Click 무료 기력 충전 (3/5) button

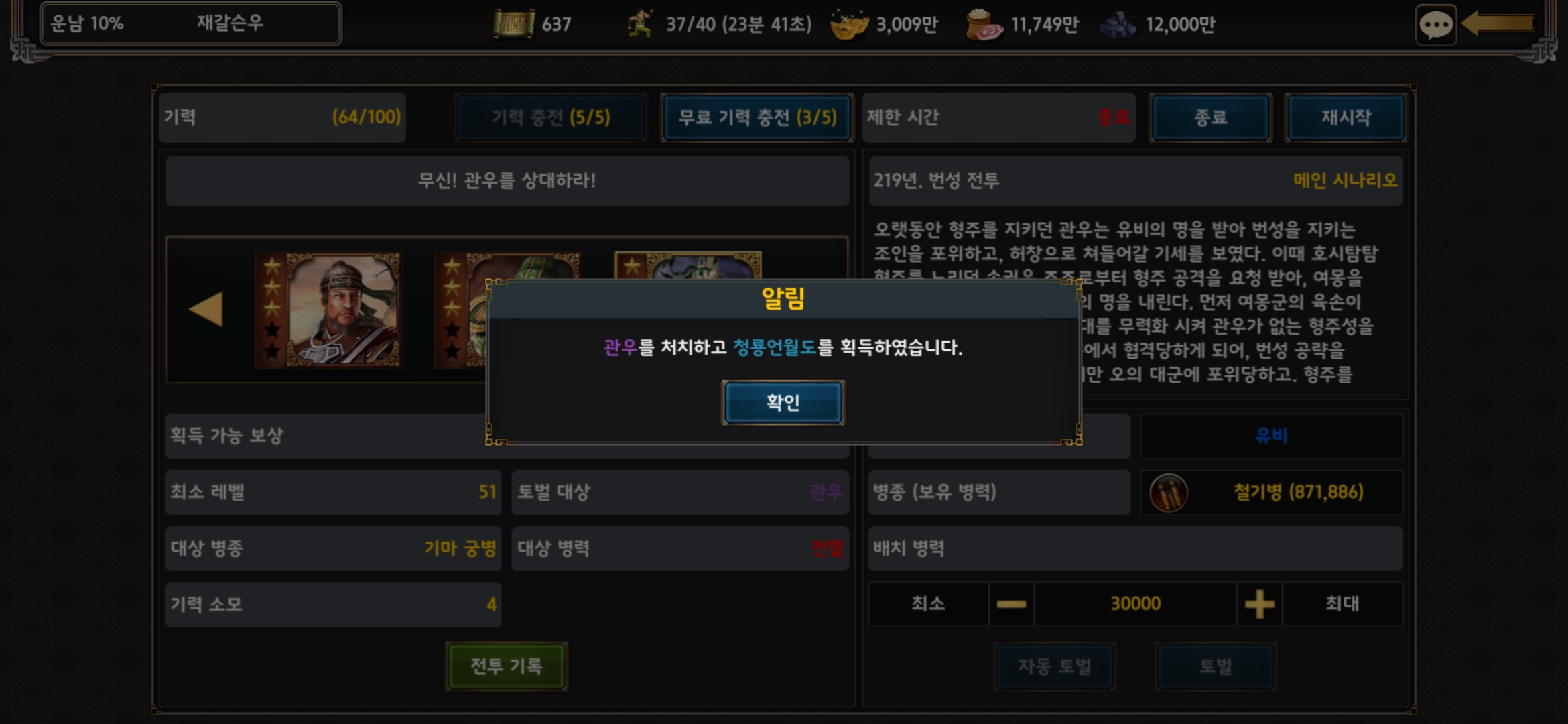[x=757, y=117]
